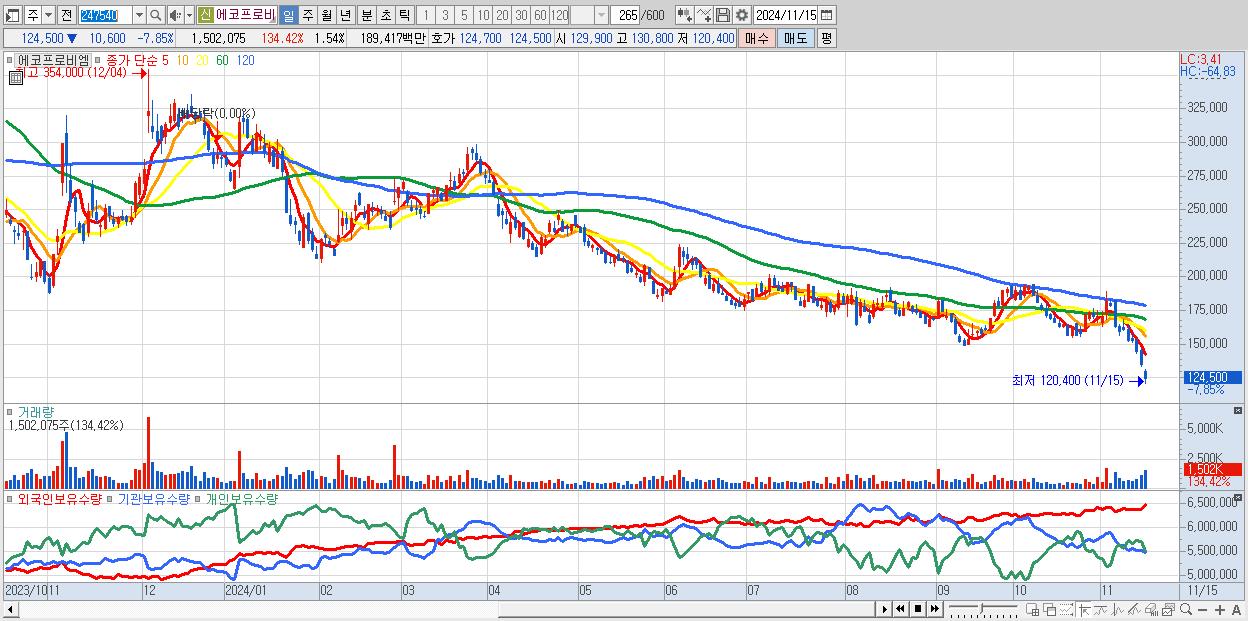1248x621 pixels.
Task: Select the 년 yearly period toggle
Action: pos(345,15)
